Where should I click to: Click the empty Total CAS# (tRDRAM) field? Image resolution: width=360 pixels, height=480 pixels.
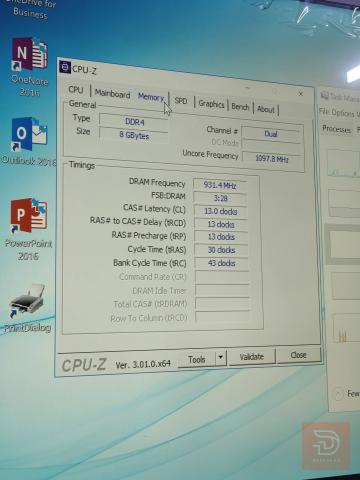point(223,304)
